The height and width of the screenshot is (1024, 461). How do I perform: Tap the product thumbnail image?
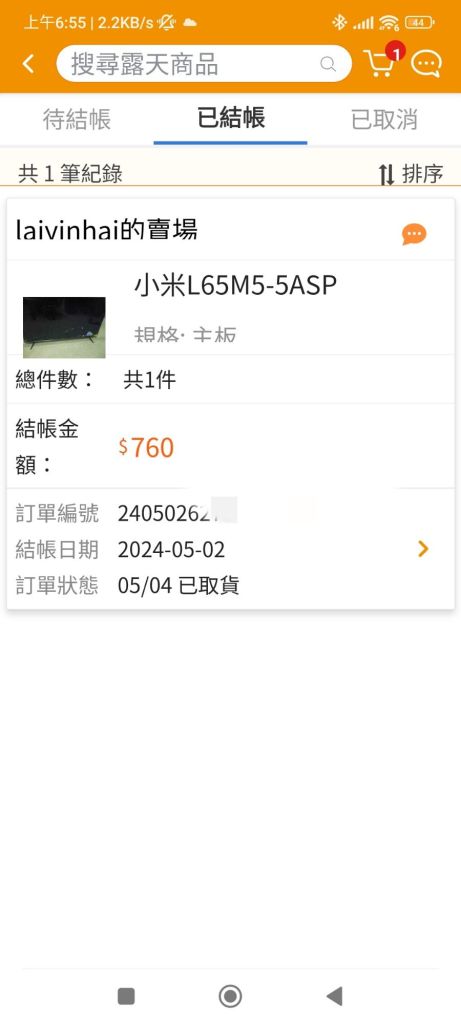[64, 327]
